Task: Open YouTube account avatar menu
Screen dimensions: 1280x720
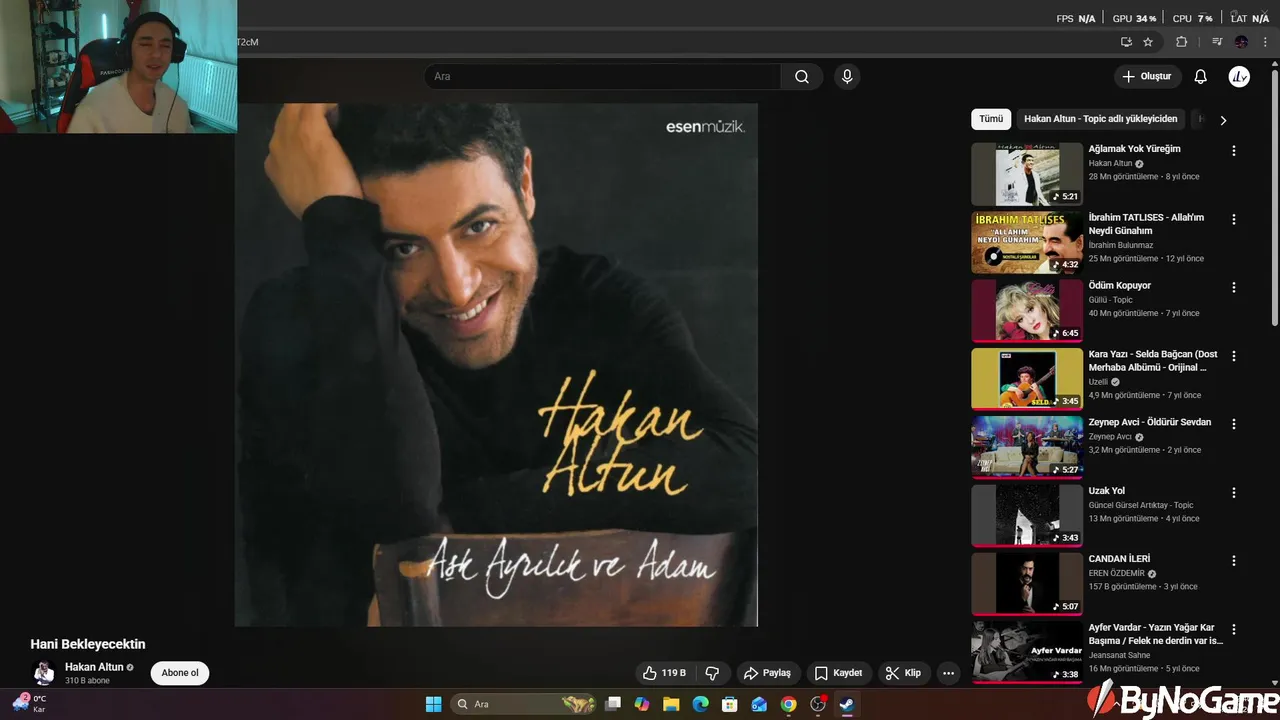Action: coord(1239,77)
